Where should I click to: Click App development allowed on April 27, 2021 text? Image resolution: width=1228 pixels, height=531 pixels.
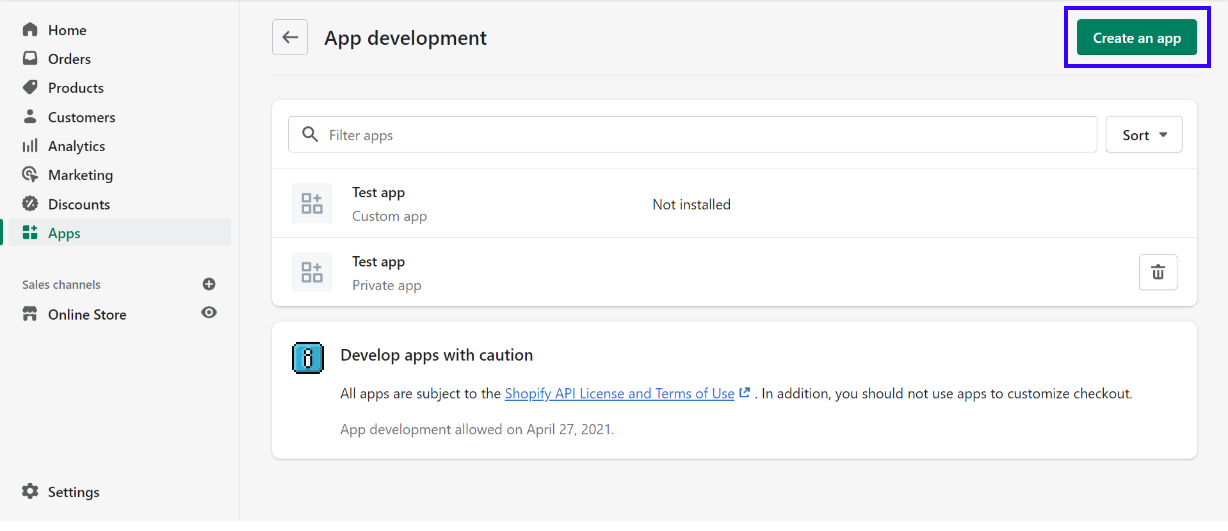477,429
